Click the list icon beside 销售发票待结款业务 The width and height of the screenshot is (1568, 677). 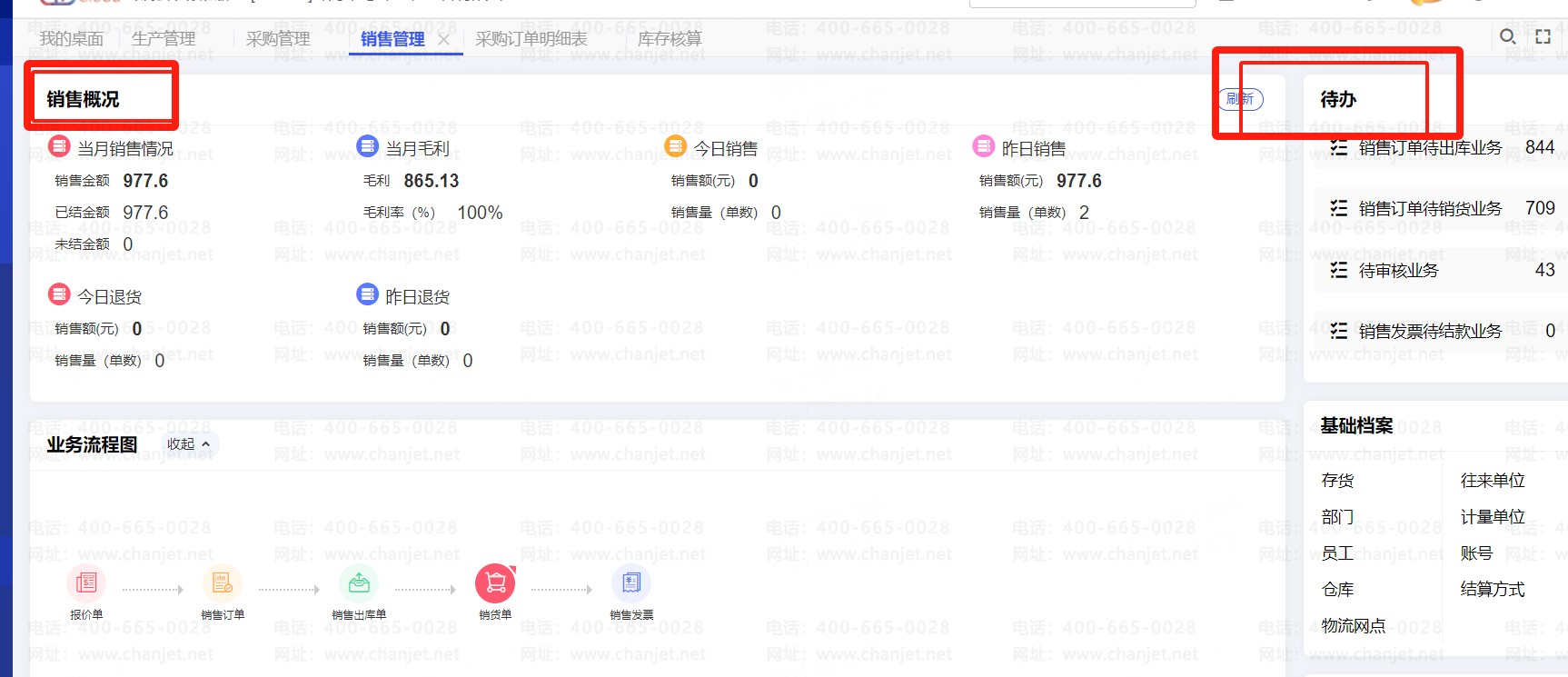1338,331
